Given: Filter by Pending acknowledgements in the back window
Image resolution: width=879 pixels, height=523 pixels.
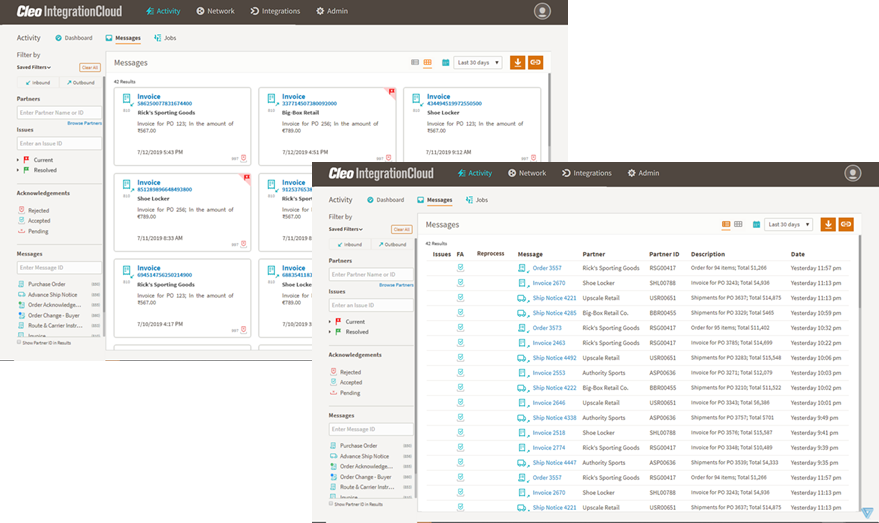Looking at the screenshot, I should 34,231.
